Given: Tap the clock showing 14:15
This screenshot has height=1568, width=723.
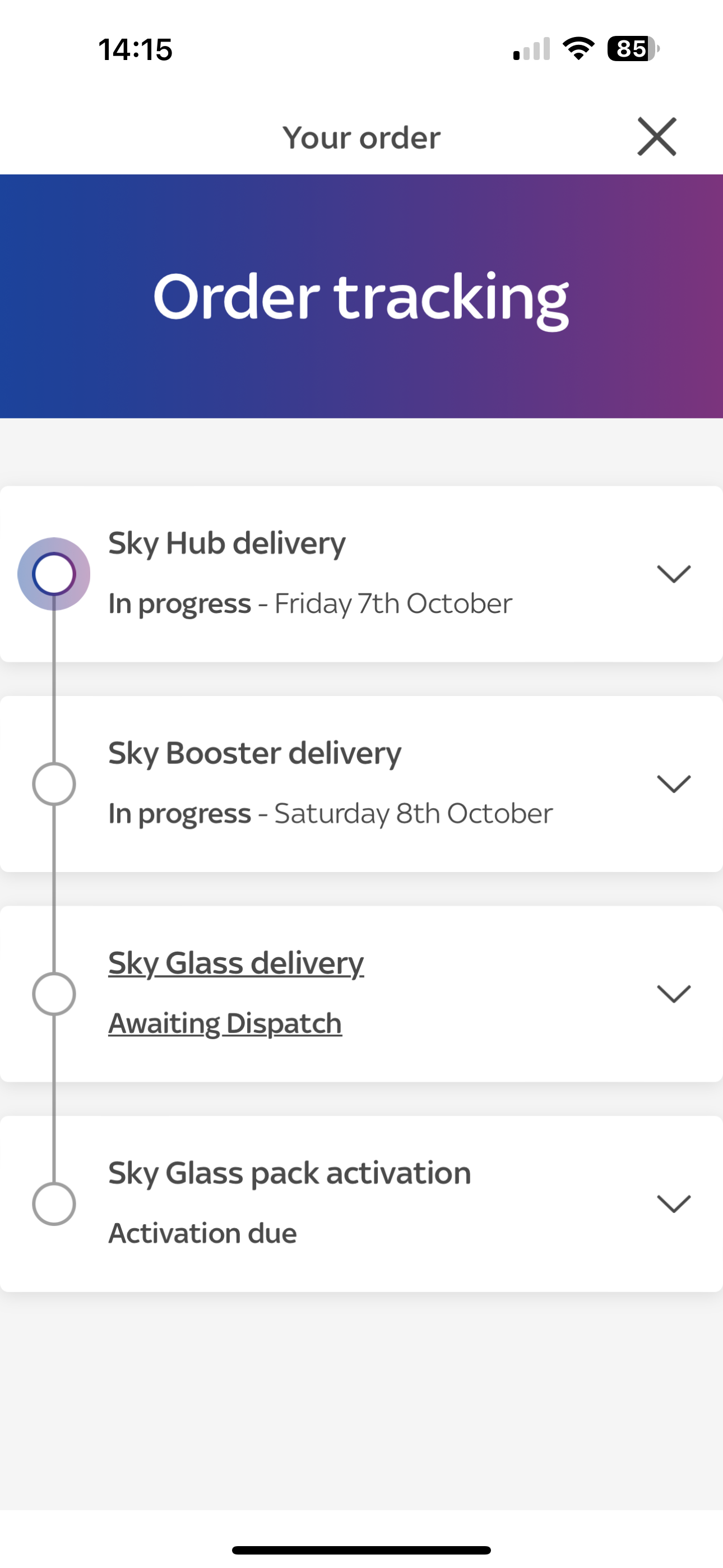Looking at the screenshot, I should point(135,50).
